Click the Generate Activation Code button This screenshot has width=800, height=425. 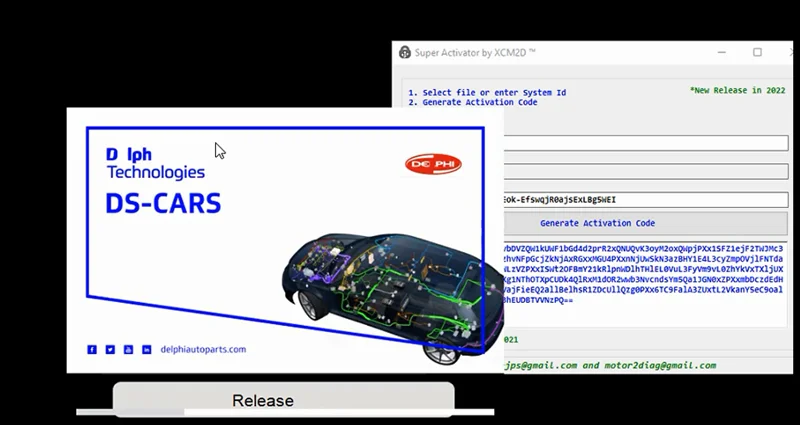[646, 223]
